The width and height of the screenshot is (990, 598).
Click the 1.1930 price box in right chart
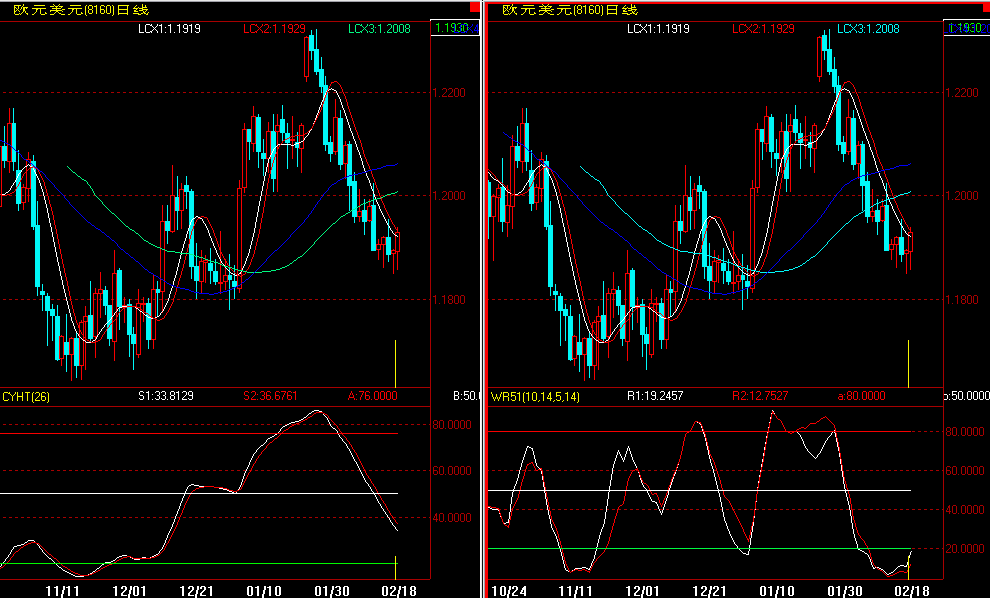[967, 28]
